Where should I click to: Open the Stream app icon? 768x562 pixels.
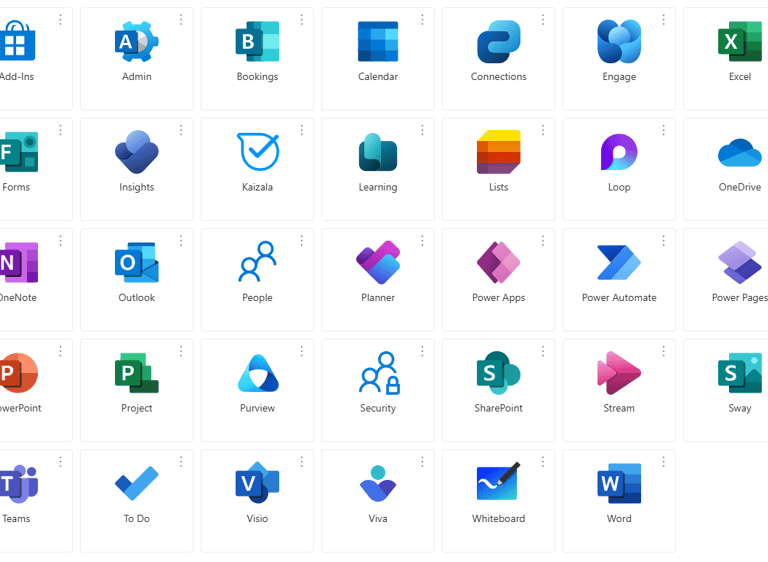pyautogui.click(x=619, y=373)
